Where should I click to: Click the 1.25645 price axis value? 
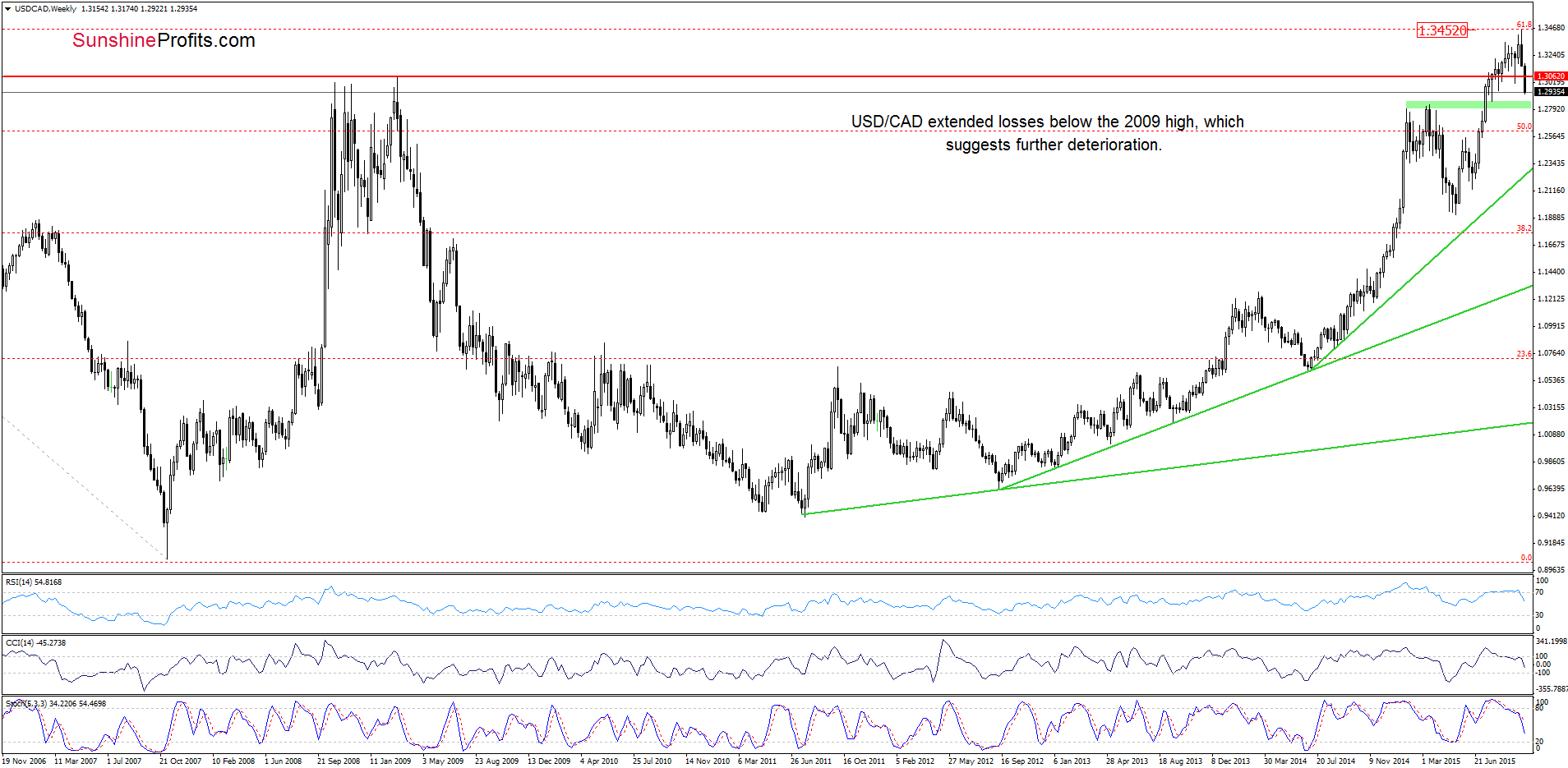pos(1551,136)
